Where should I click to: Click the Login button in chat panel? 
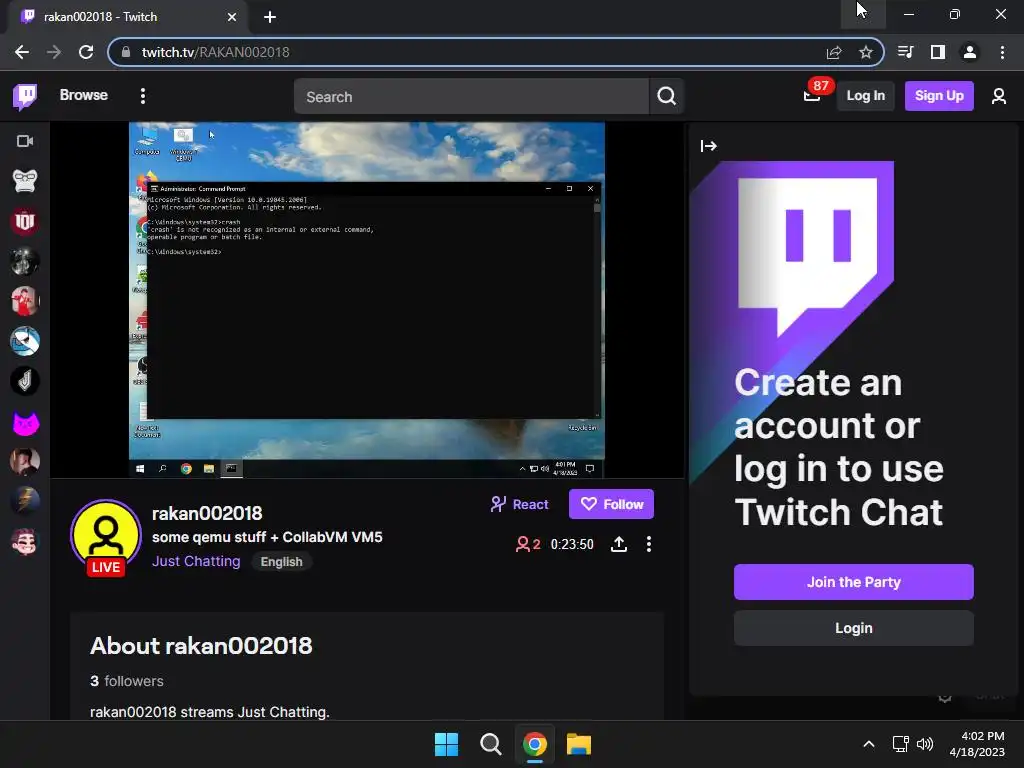click(854, 628)
